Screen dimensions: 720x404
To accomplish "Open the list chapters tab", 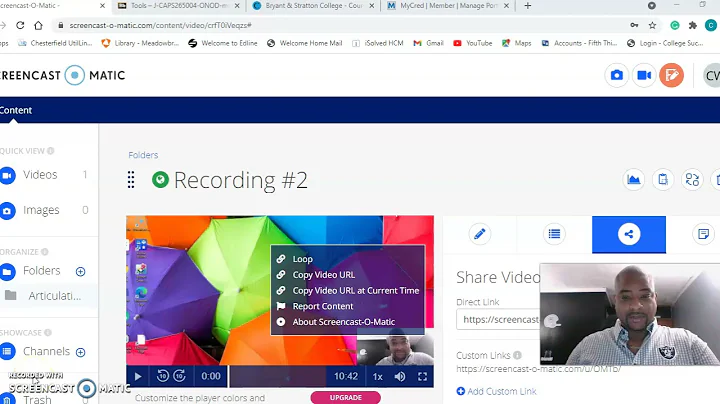I will point(554,234).
